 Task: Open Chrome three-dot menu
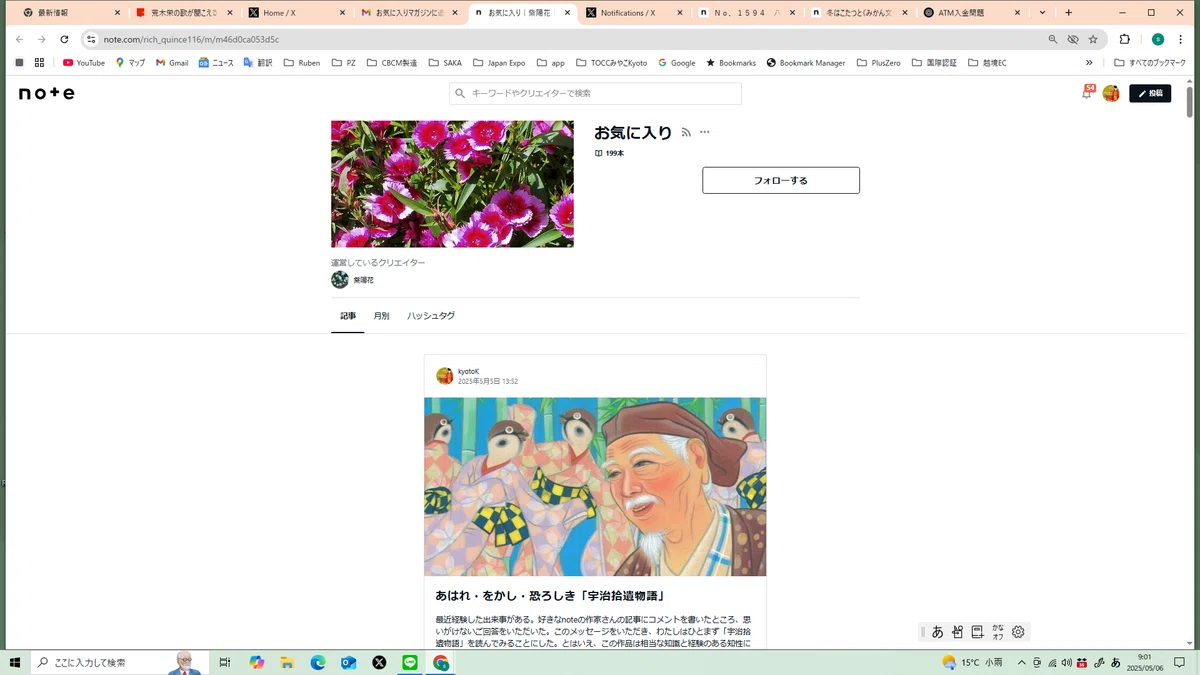1180,39
